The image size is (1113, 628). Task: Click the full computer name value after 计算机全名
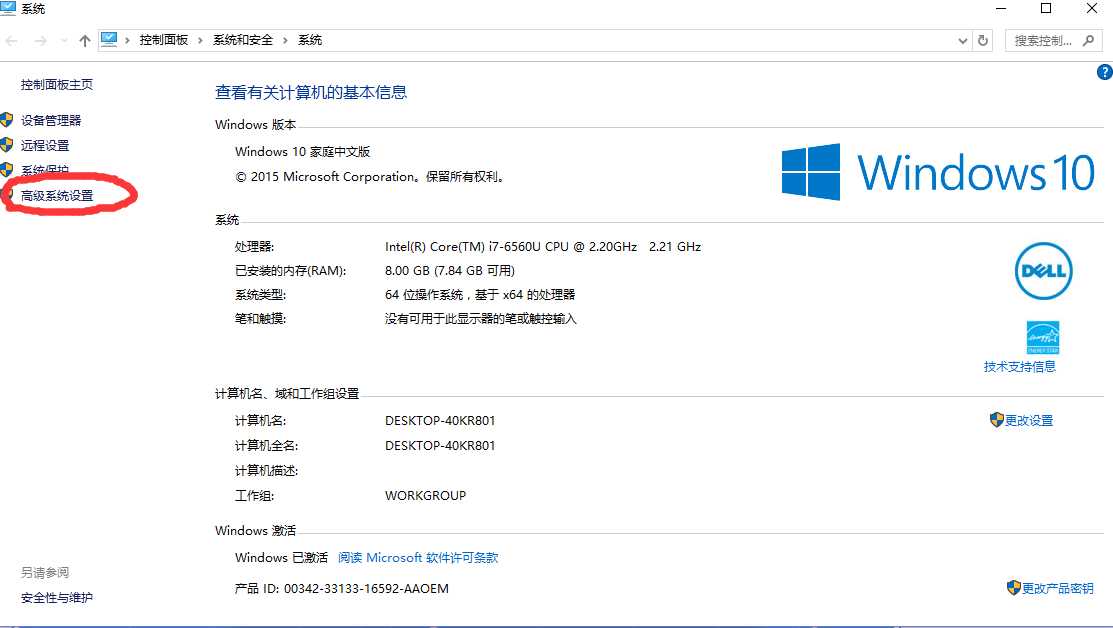point(440,445)
